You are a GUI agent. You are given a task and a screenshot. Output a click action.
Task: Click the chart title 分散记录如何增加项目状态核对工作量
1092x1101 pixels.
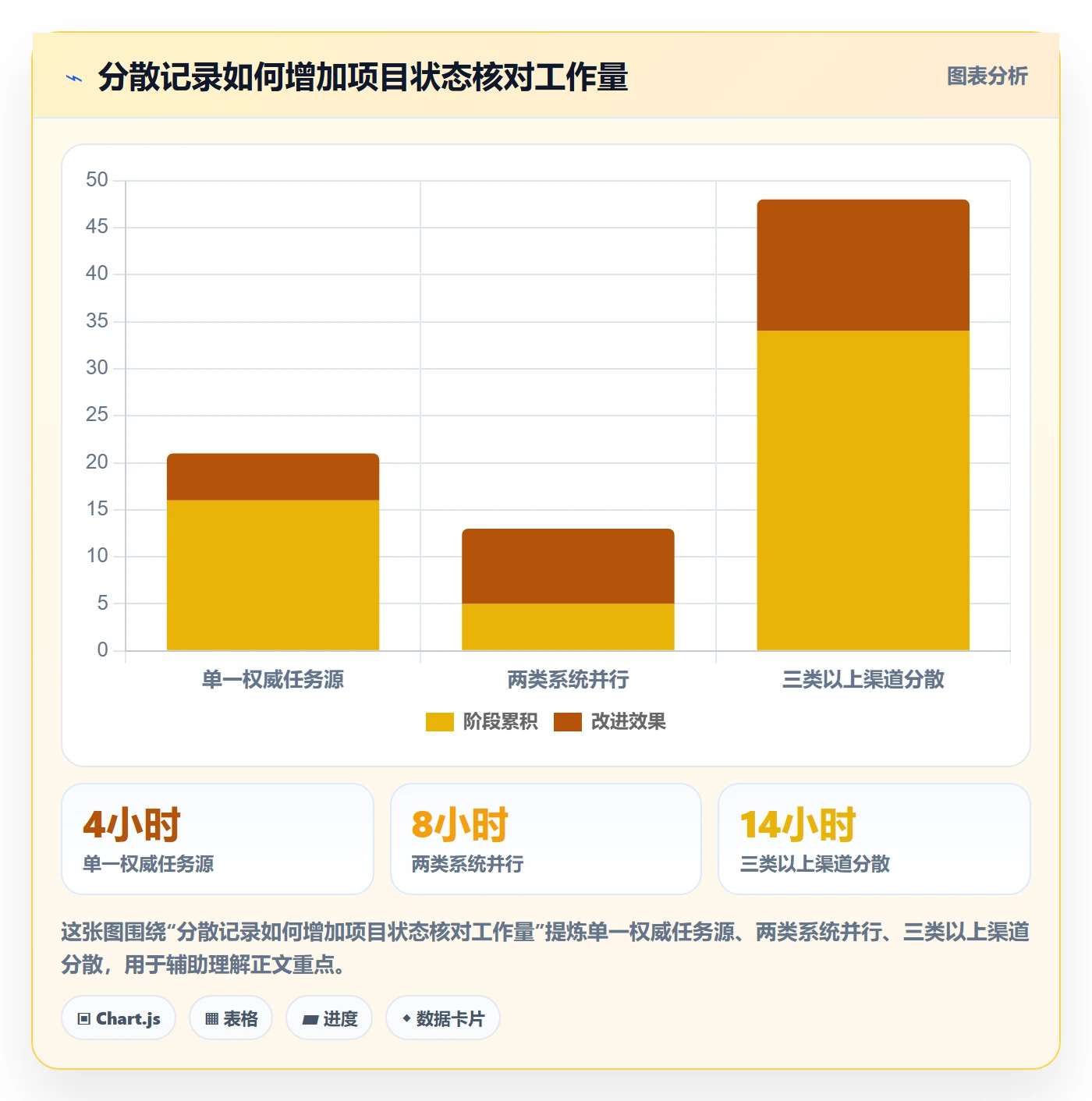pos(363,77)
